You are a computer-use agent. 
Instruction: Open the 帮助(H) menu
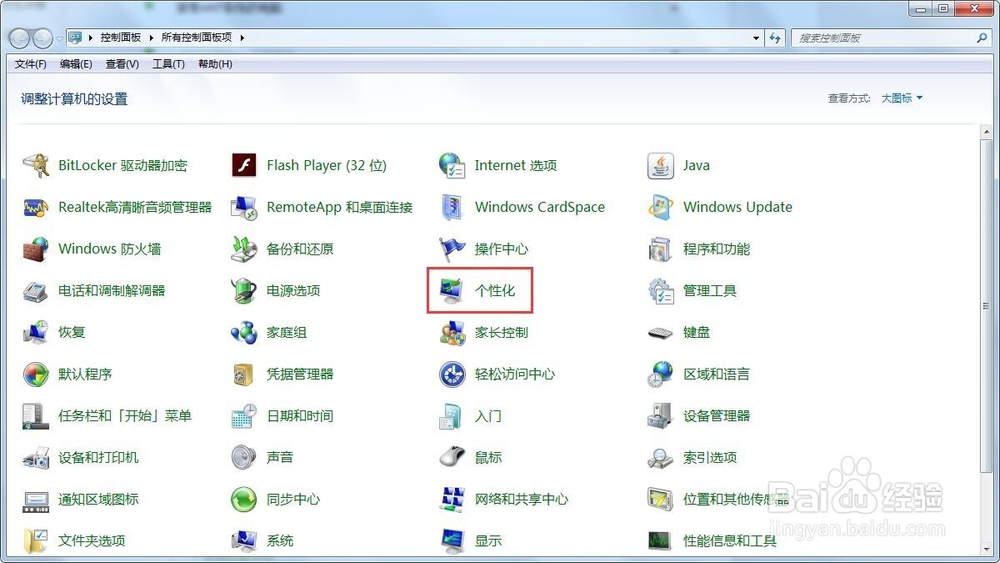(215, 64)
